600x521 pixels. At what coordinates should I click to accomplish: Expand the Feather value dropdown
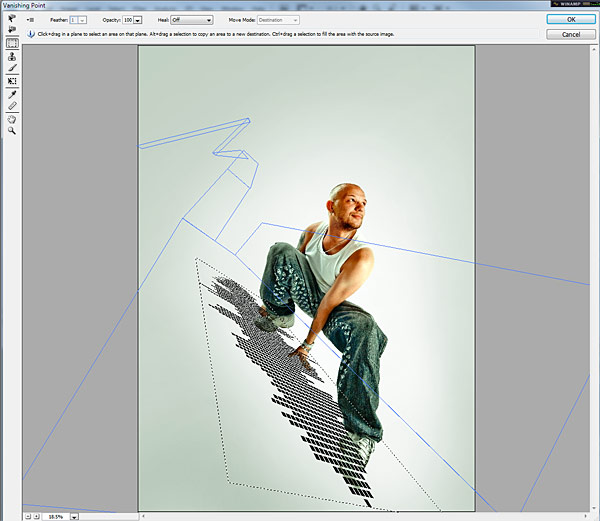[82, 19]
